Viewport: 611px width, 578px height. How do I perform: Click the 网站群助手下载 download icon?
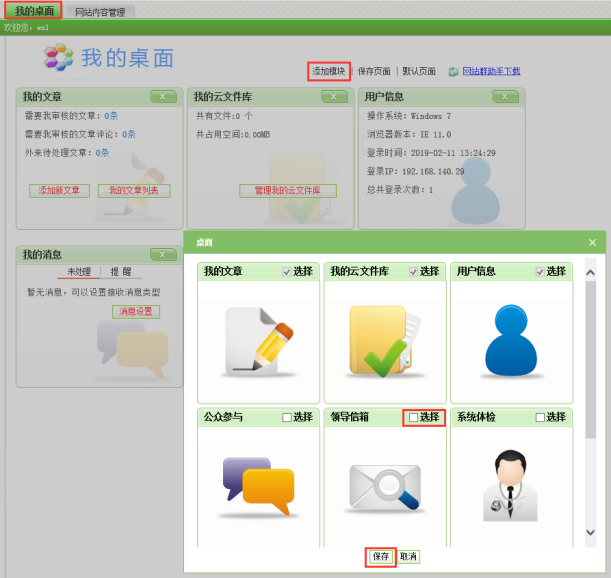click(453, 72)
